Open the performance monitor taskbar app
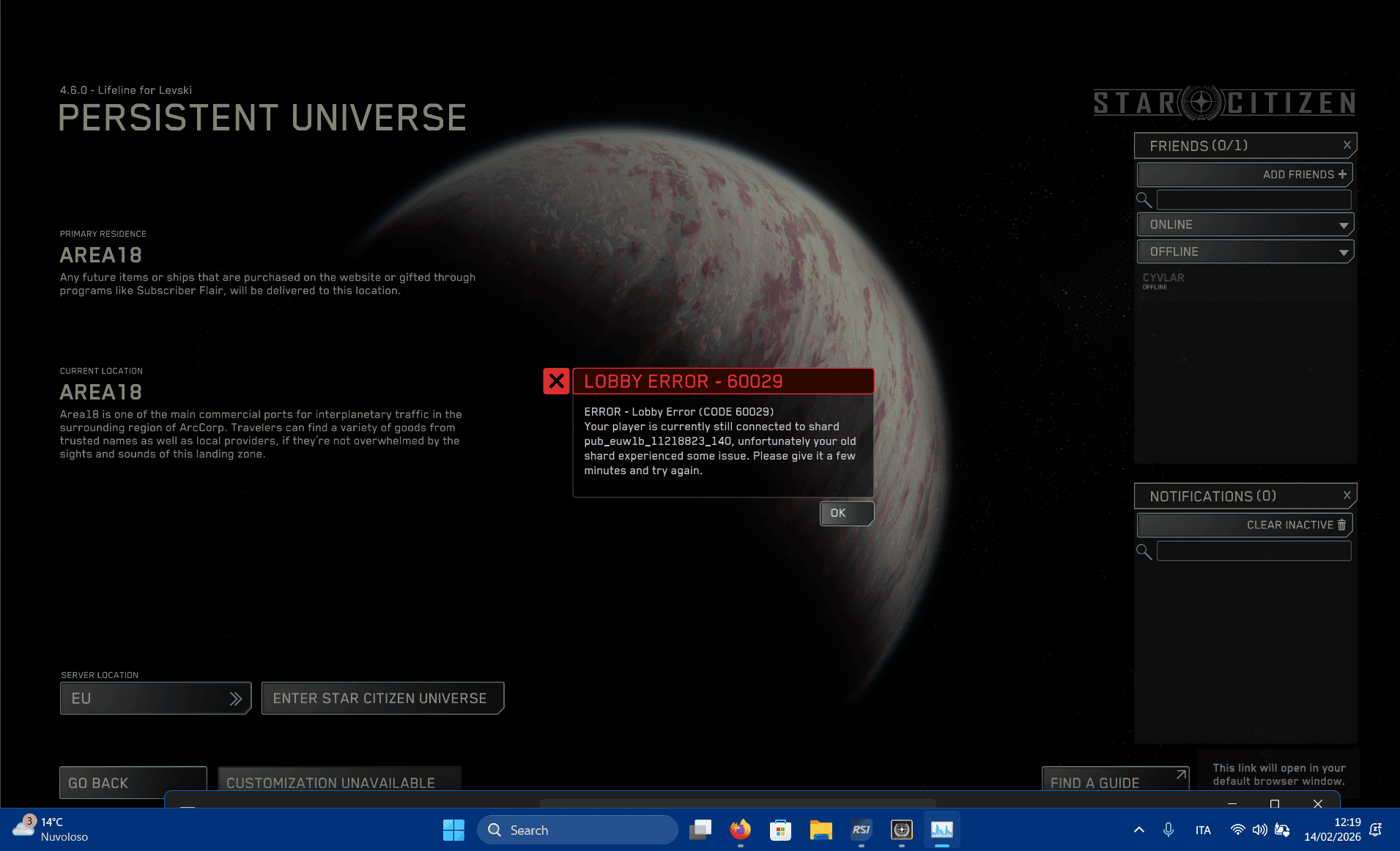This screenshot has height=851, width=1400. pos(941,830)
